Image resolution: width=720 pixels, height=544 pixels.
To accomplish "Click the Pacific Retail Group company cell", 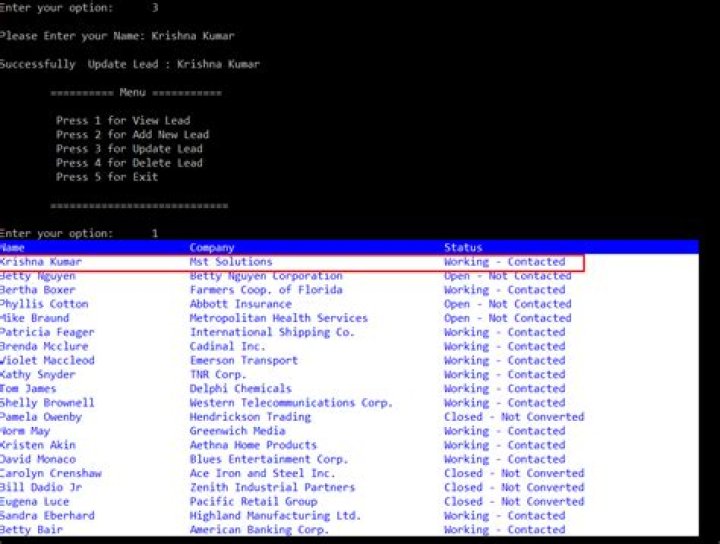I will coord(253,501).
